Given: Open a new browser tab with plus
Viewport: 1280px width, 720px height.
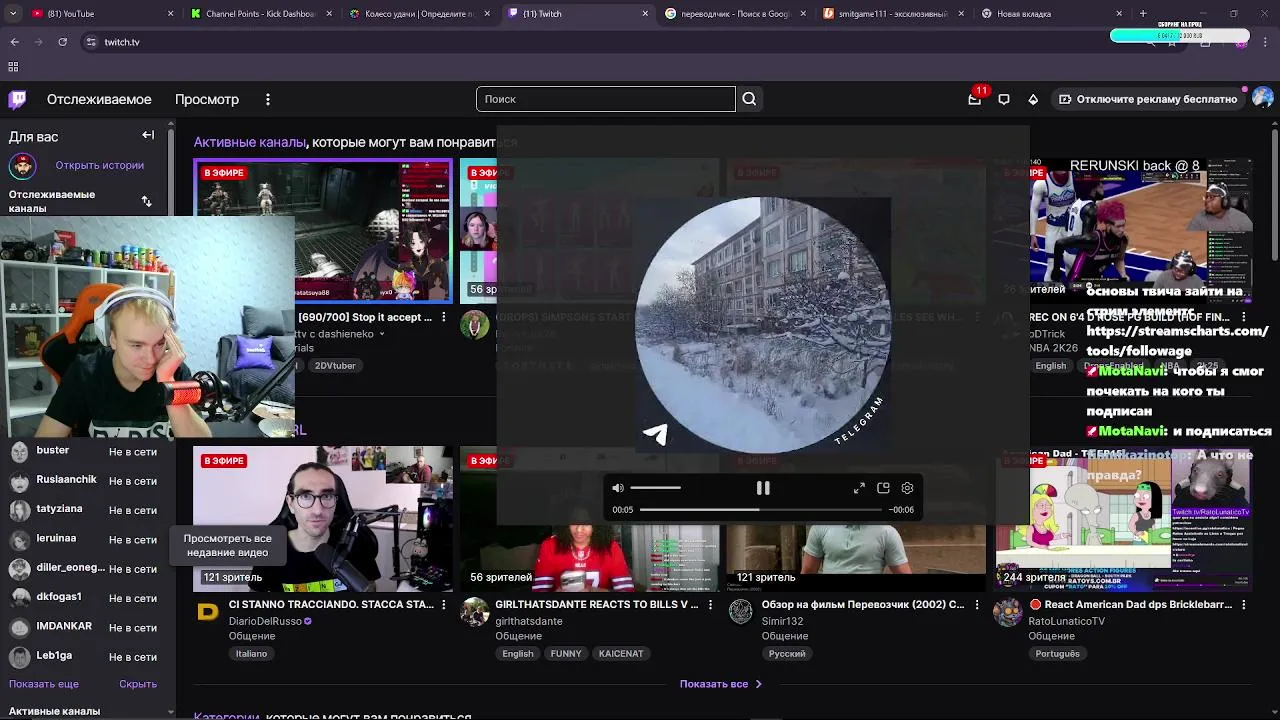Looking at the screenshot, I should pos(1143,14).
